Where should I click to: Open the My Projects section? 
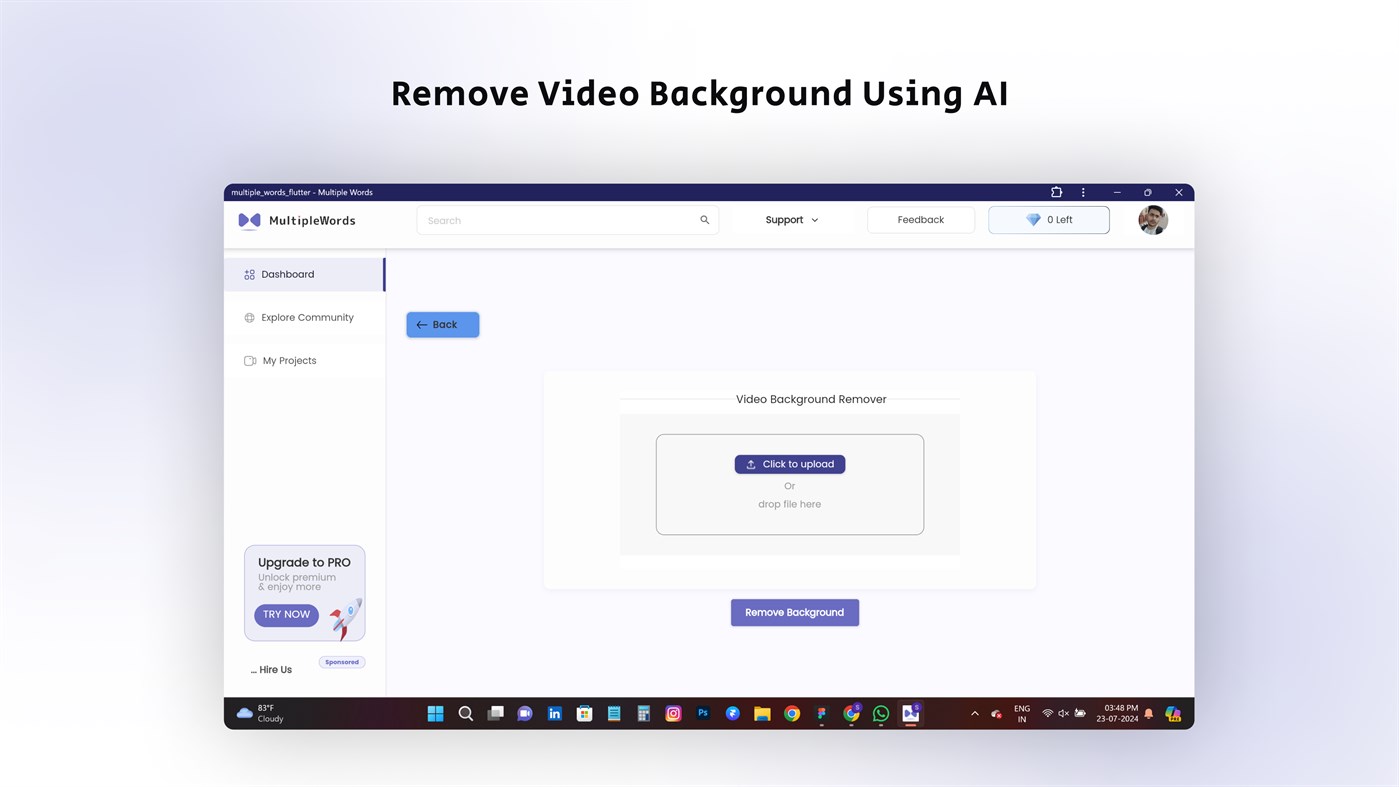(289, 360)
